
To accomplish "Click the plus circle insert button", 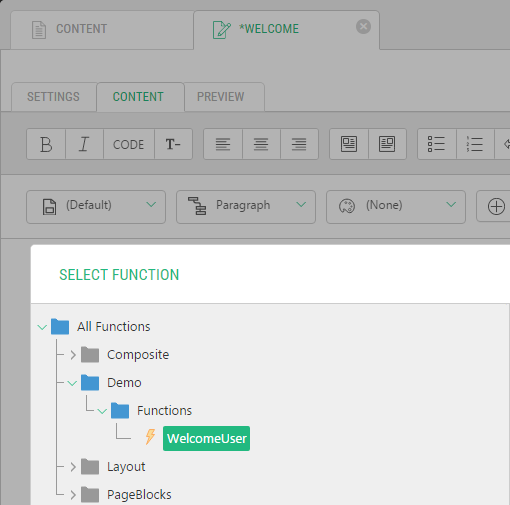I will [496, 206].
